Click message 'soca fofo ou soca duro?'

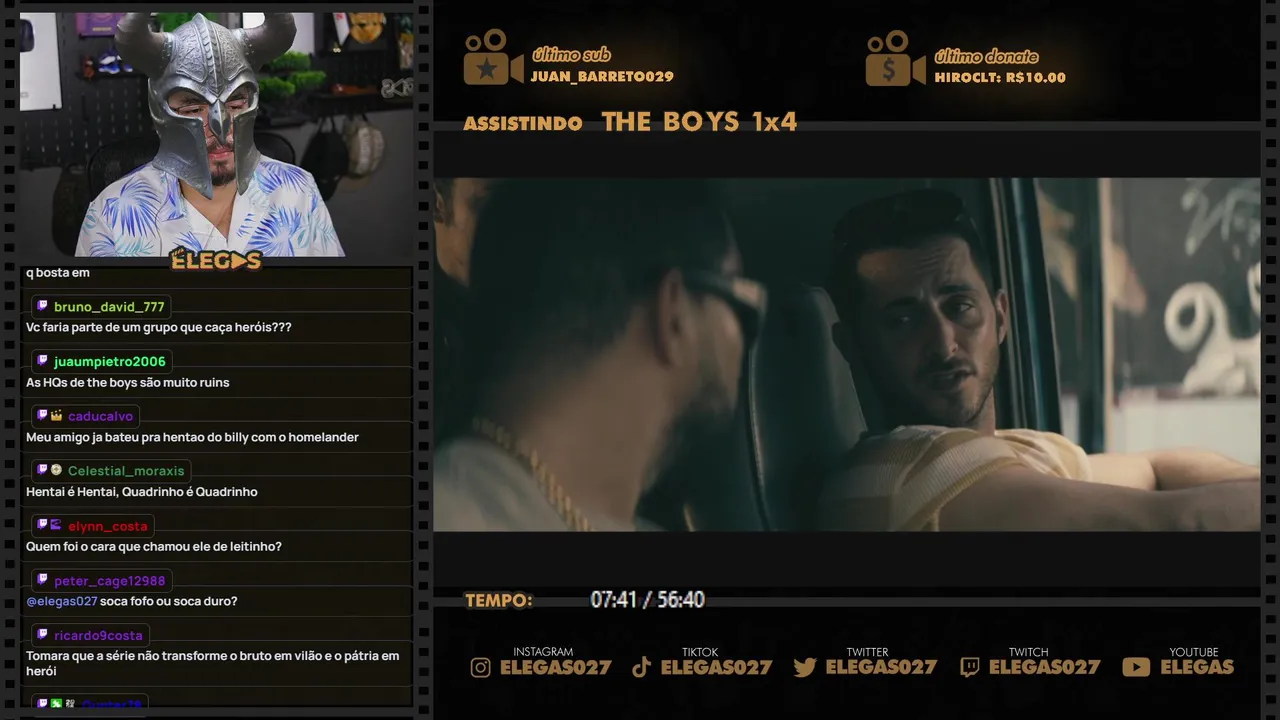click(168, 601)
